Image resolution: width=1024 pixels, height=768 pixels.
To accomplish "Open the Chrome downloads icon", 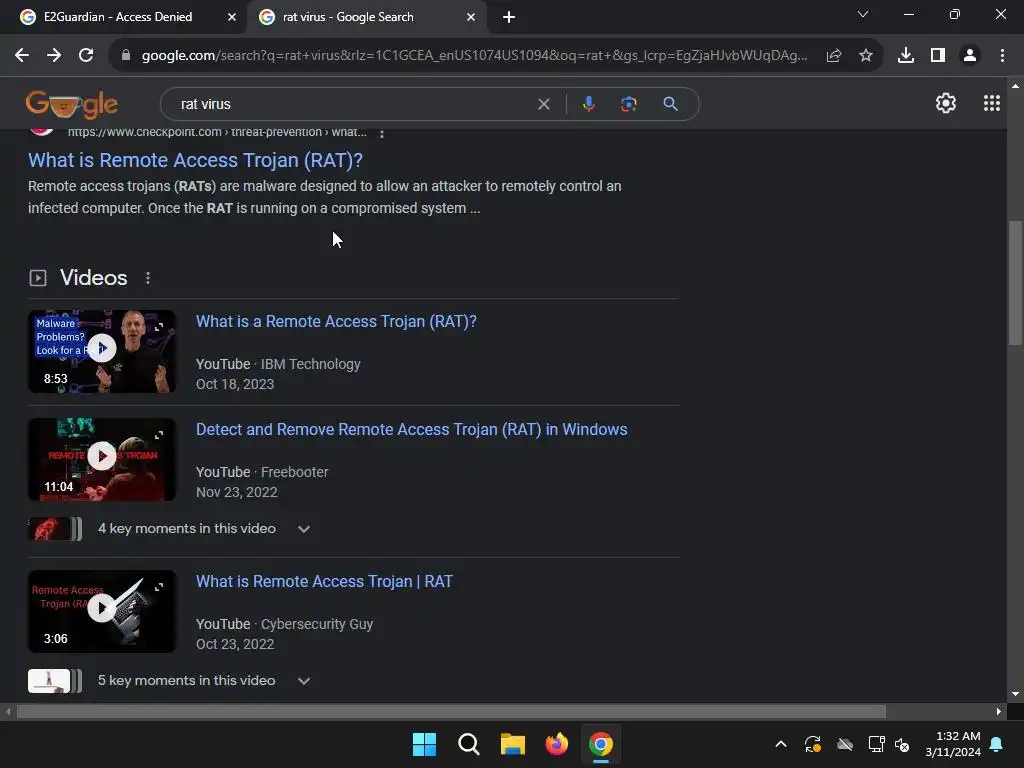I will pos(906,56).
